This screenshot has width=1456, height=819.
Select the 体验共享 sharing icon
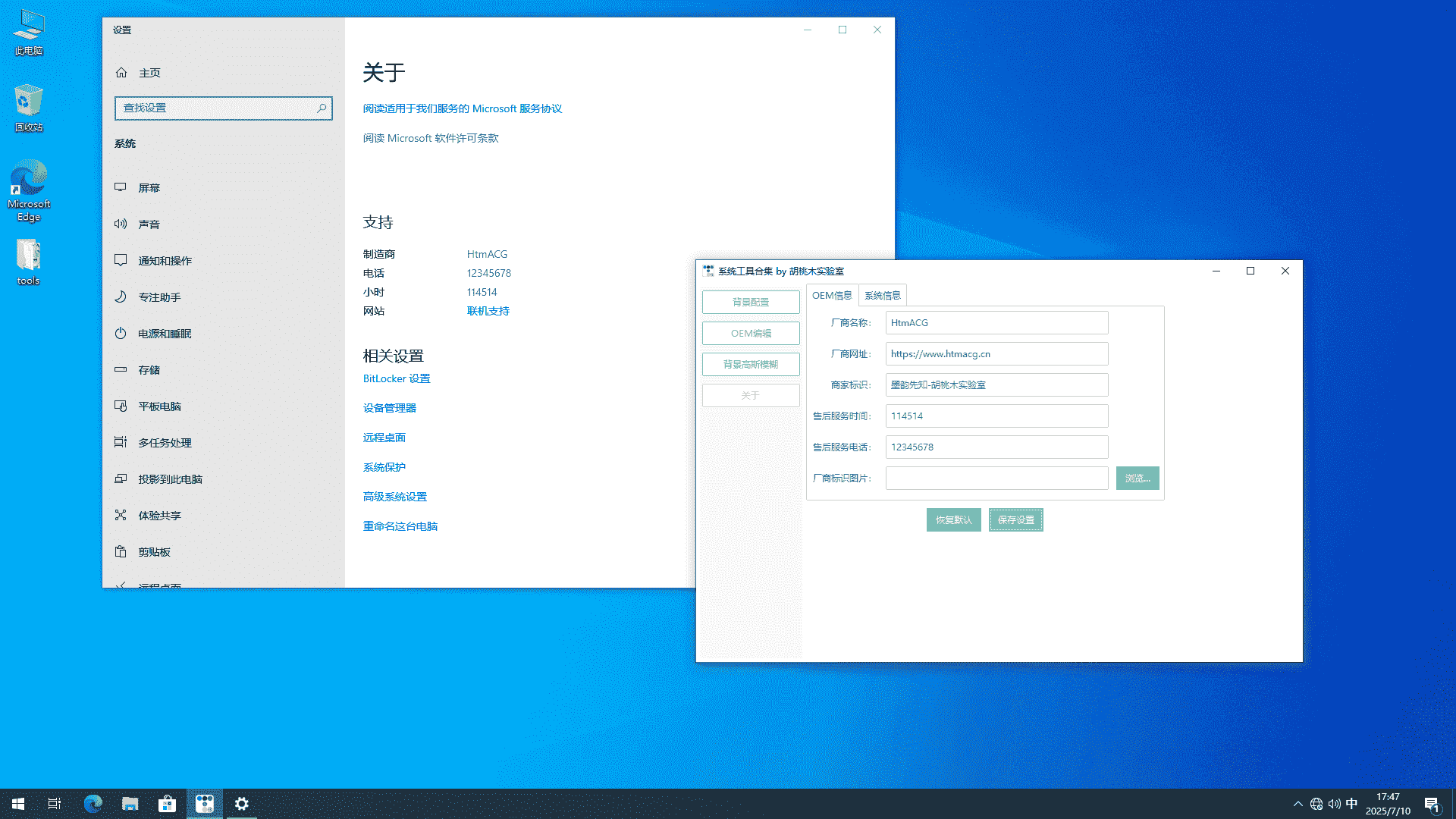(x=121, y=515)
